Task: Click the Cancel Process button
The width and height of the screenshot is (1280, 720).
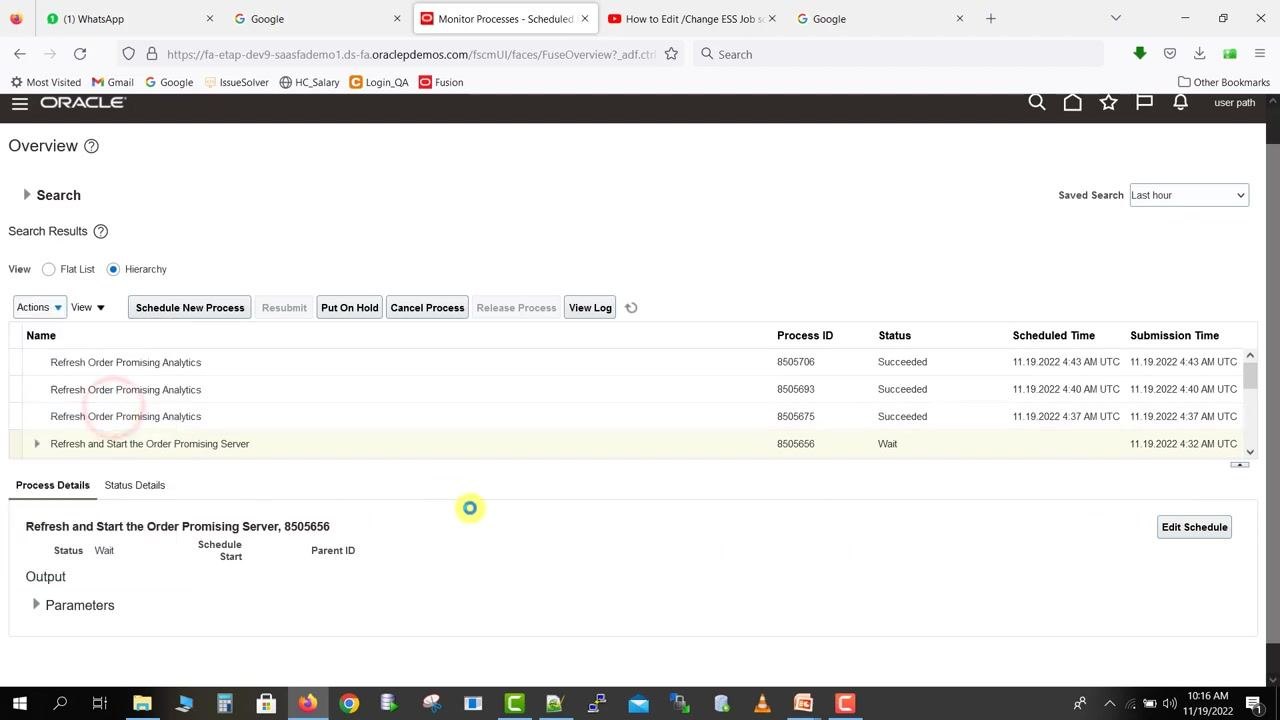Action: click(427, 308)
